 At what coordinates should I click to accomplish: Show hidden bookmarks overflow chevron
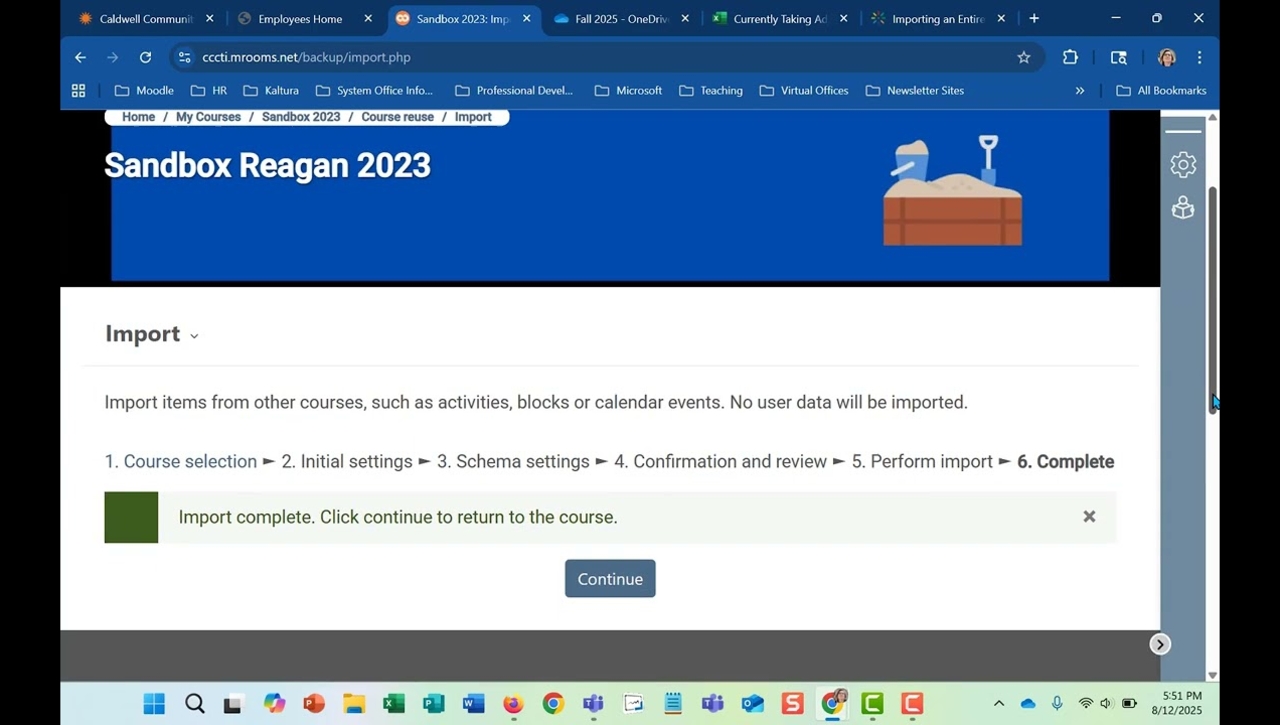tap(1079, 91)
